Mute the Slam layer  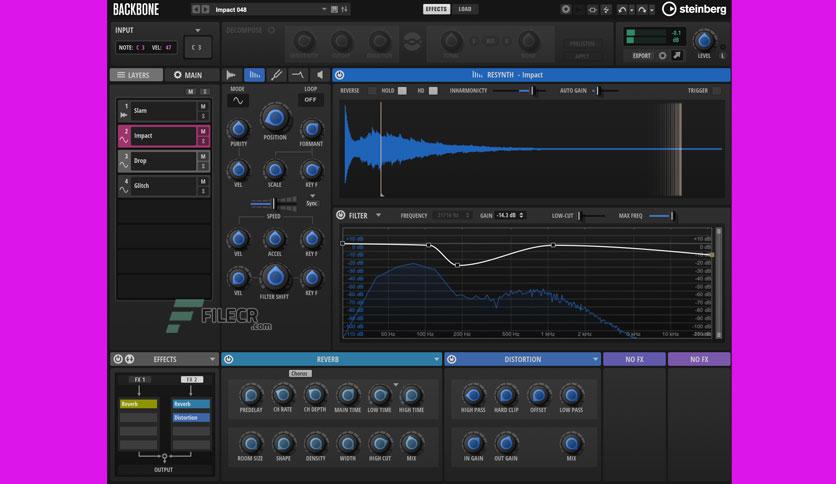pos(203,107)
